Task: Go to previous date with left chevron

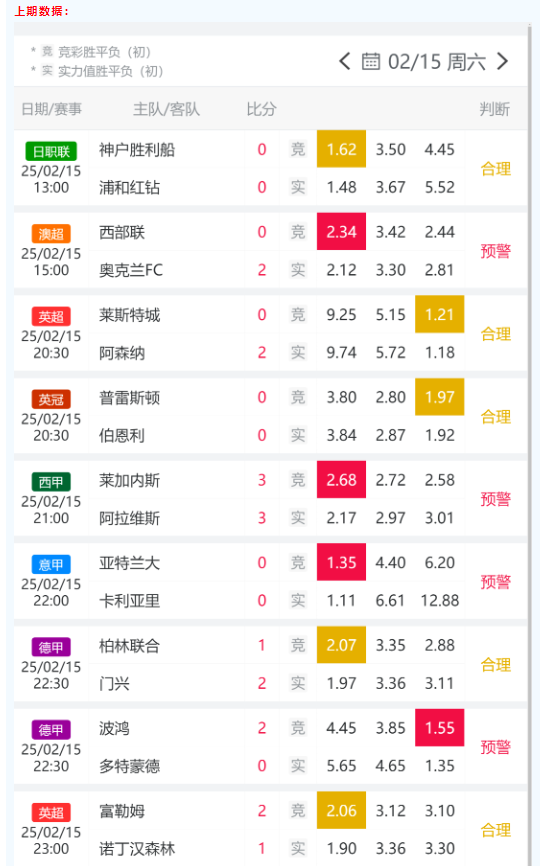Action: tap(344, 61)
